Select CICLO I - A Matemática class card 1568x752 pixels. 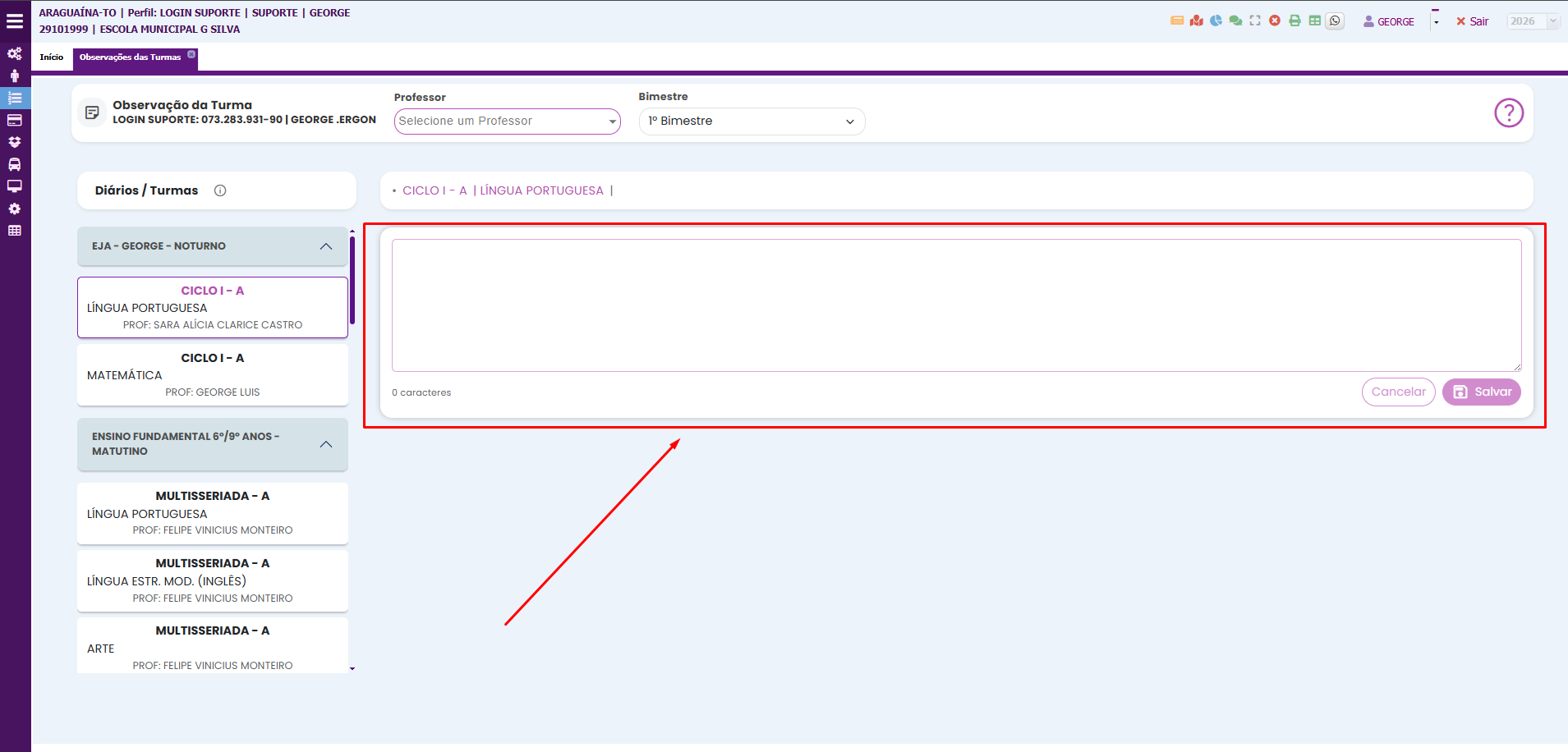213,374
